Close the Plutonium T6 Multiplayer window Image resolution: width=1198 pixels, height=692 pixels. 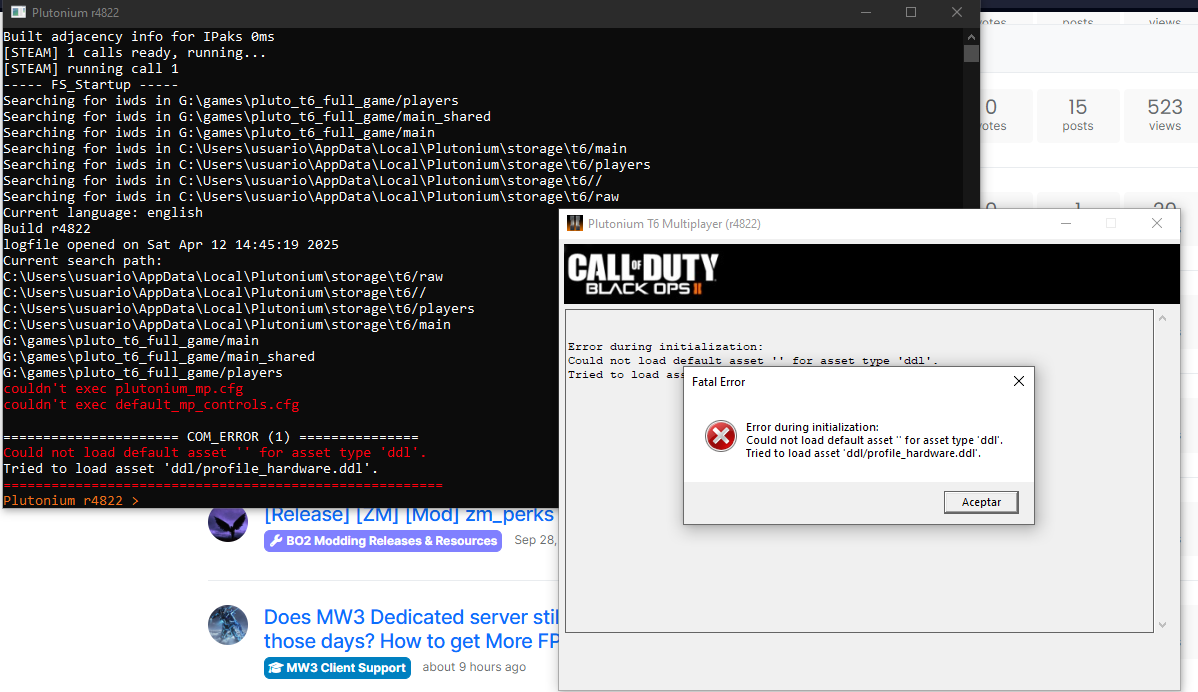(1157, 223)
